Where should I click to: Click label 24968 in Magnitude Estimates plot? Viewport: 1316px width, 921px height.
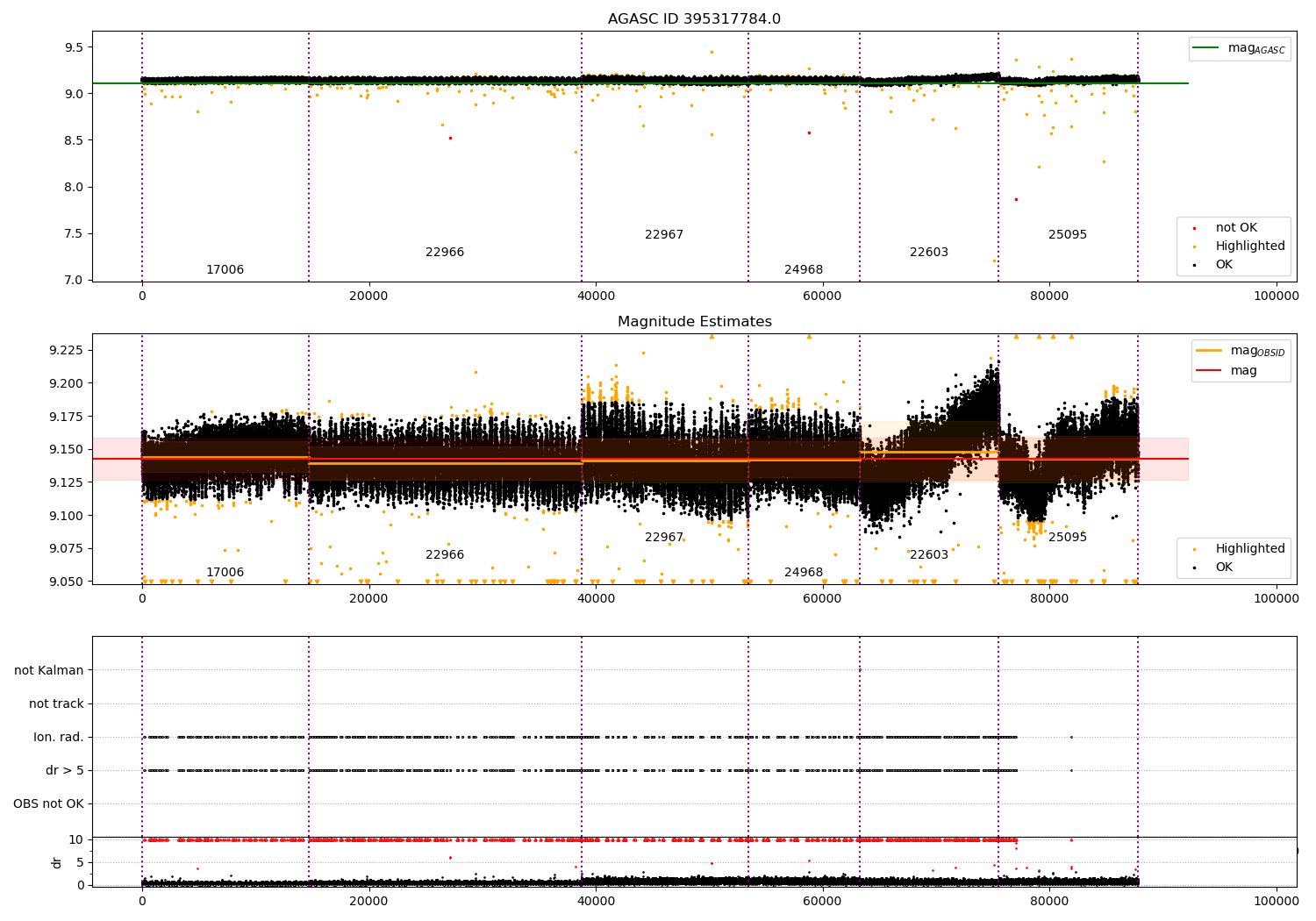click(804, 573)
